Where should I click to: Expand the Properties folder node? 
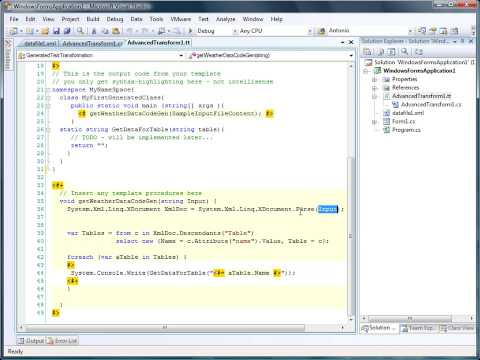(374, 79)
